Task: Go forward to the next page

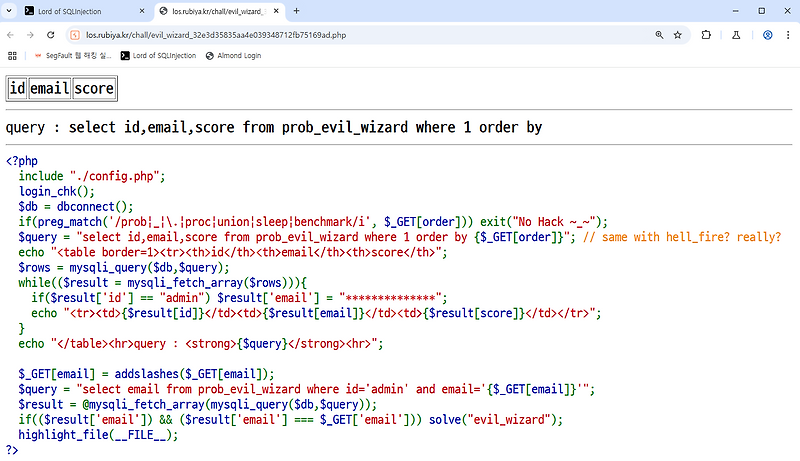Action: (30, 35)
